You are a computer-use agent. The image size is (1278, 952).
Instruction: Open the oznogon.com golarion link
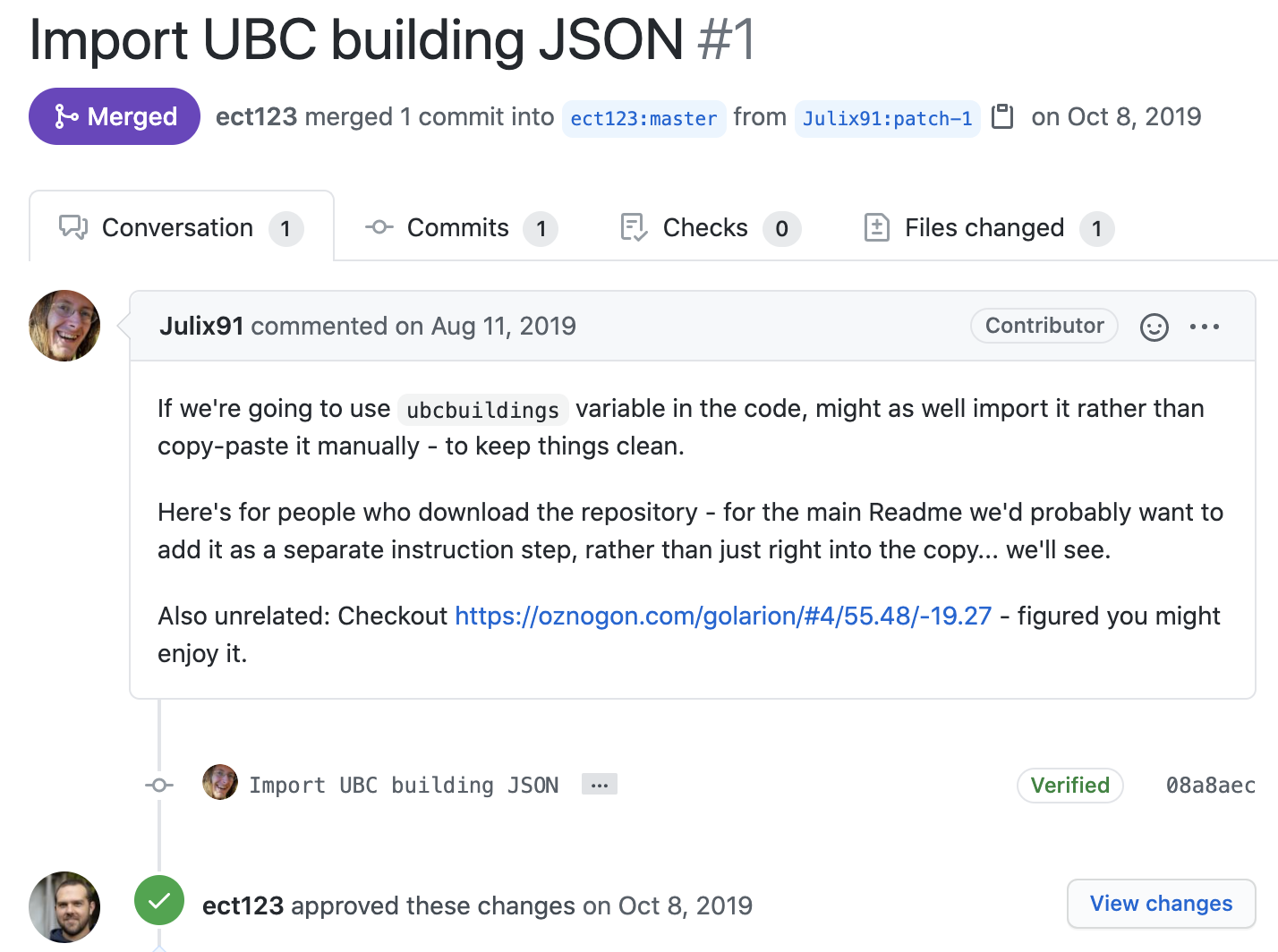pyautogui.click(x=723, y=616)
